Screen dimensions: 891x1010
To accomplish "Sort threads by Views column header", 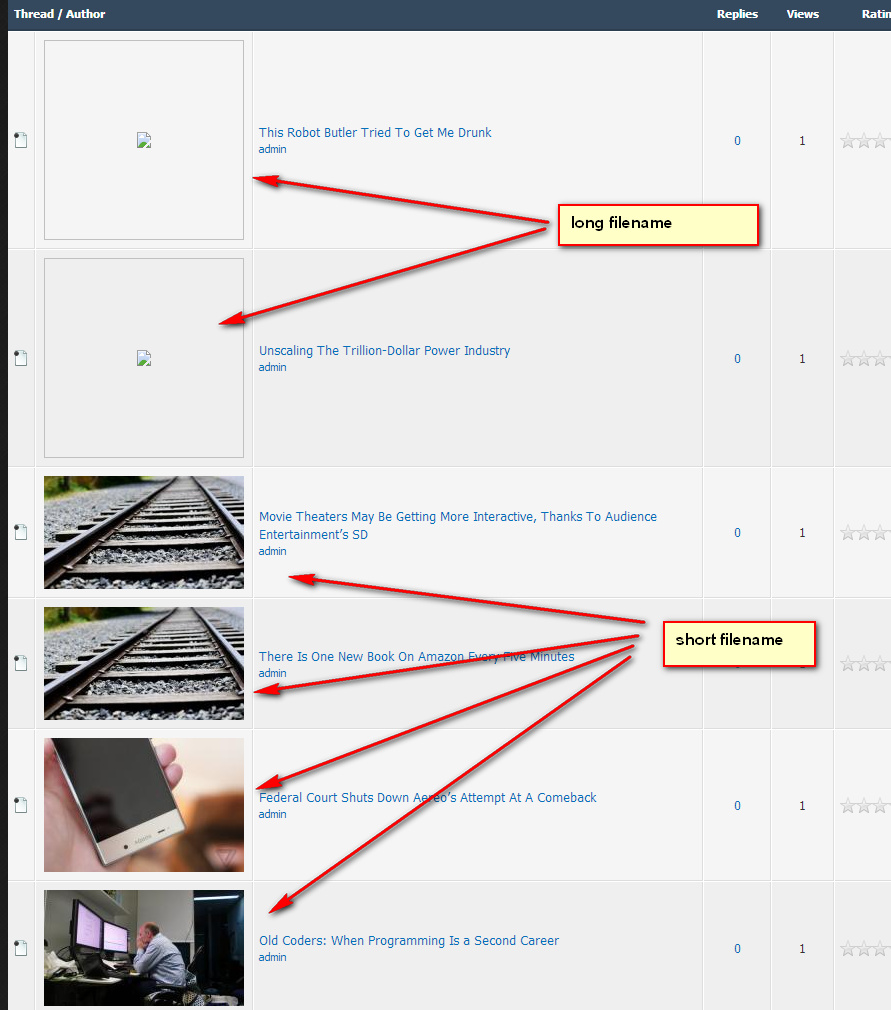I will point(802,14).
